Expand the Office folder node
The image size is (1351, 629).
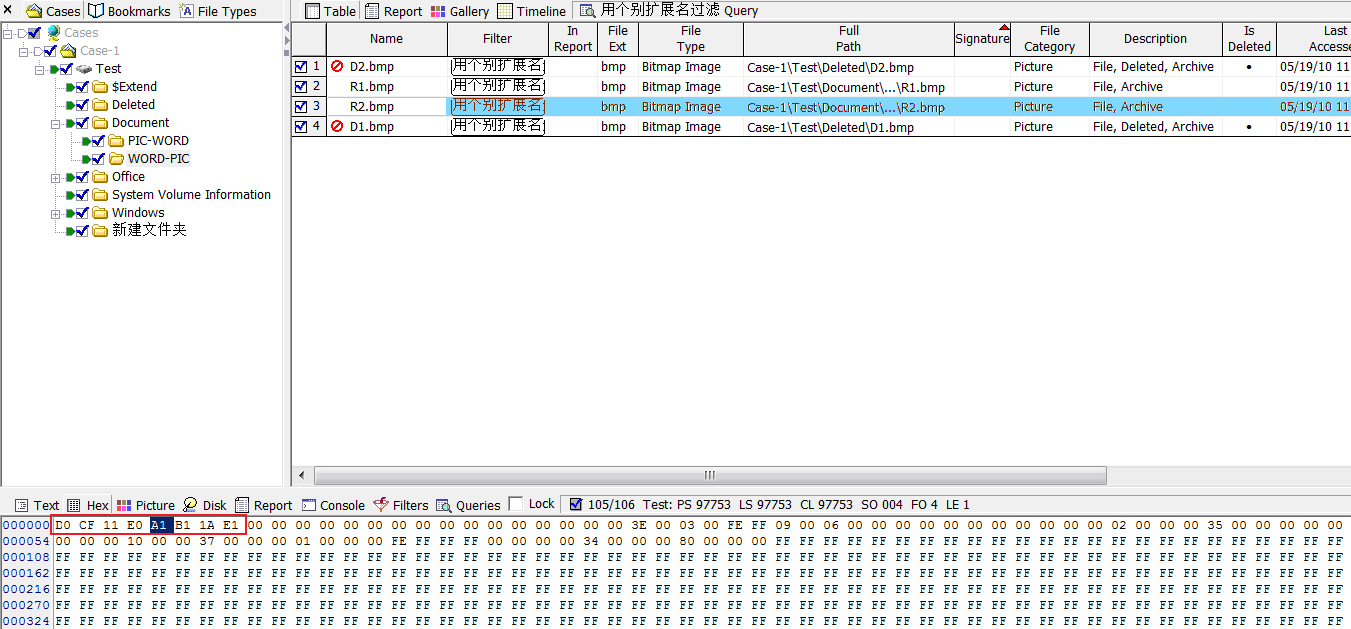(x=56, y=177)
